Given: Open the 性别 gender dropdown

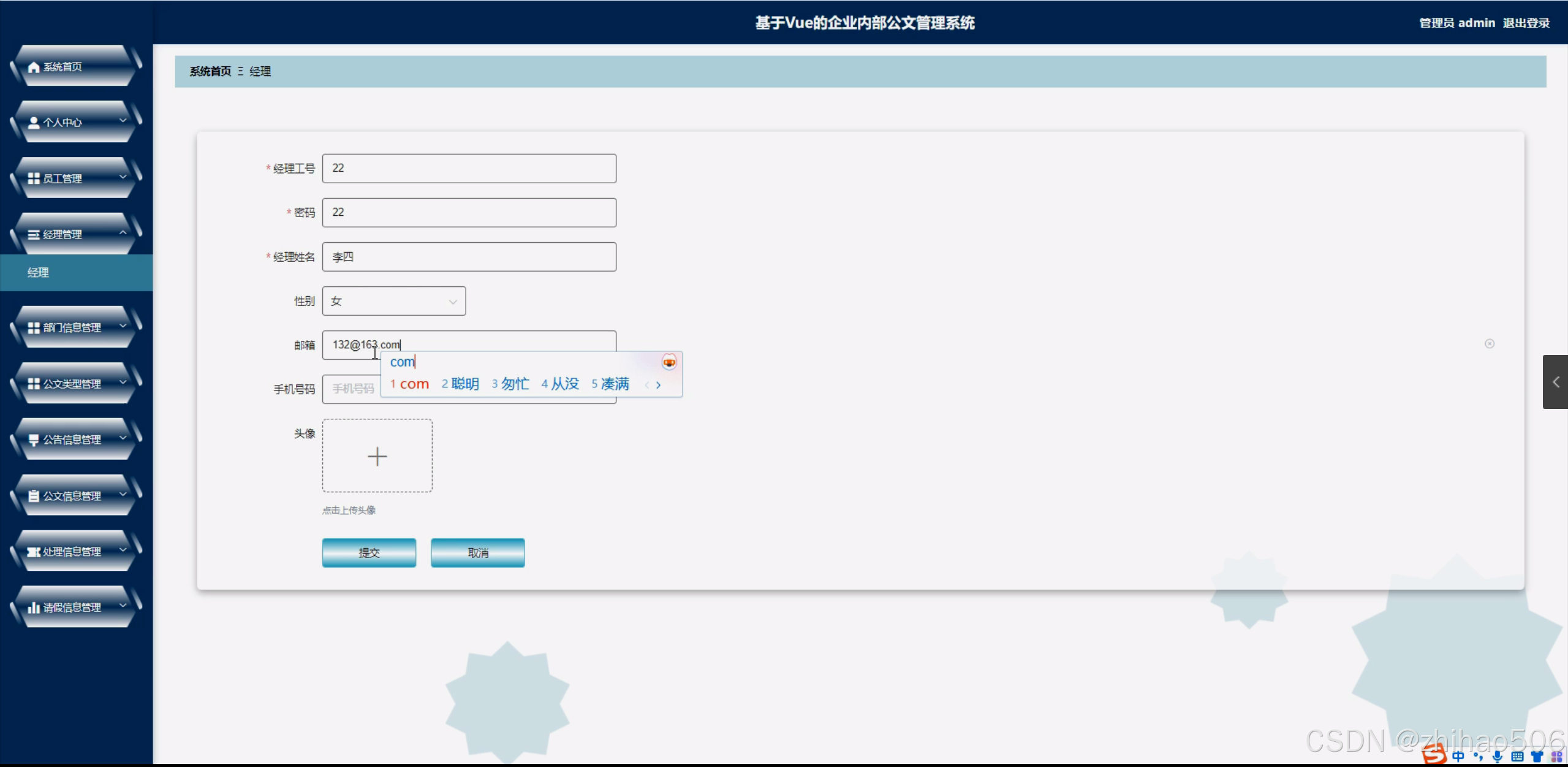Looking at the screenshot, I should [393, 301].
